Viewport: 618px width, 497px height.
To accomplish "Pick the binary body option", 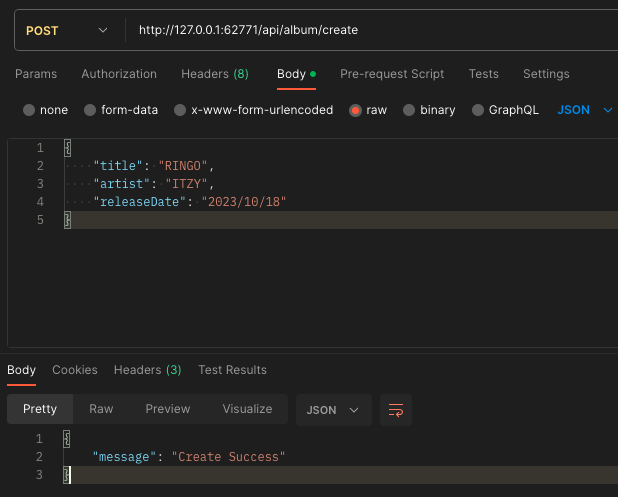I will pos(409,110).
